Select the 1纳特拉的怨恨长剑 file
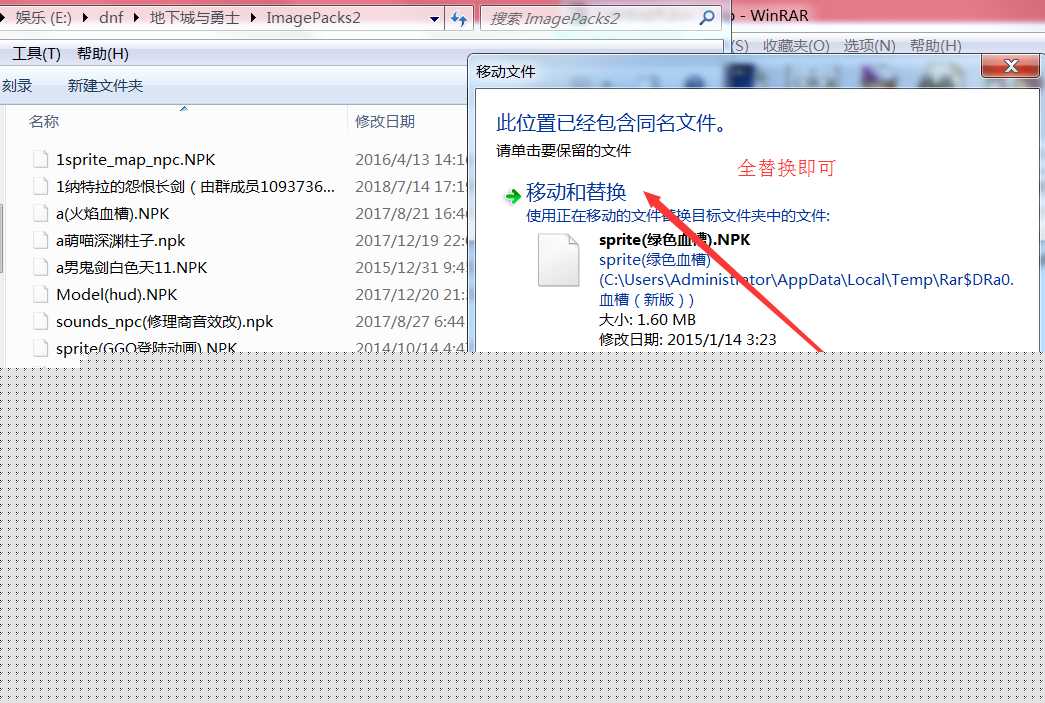This screenshot has width=1045, height=703. (x=195, y=187)
